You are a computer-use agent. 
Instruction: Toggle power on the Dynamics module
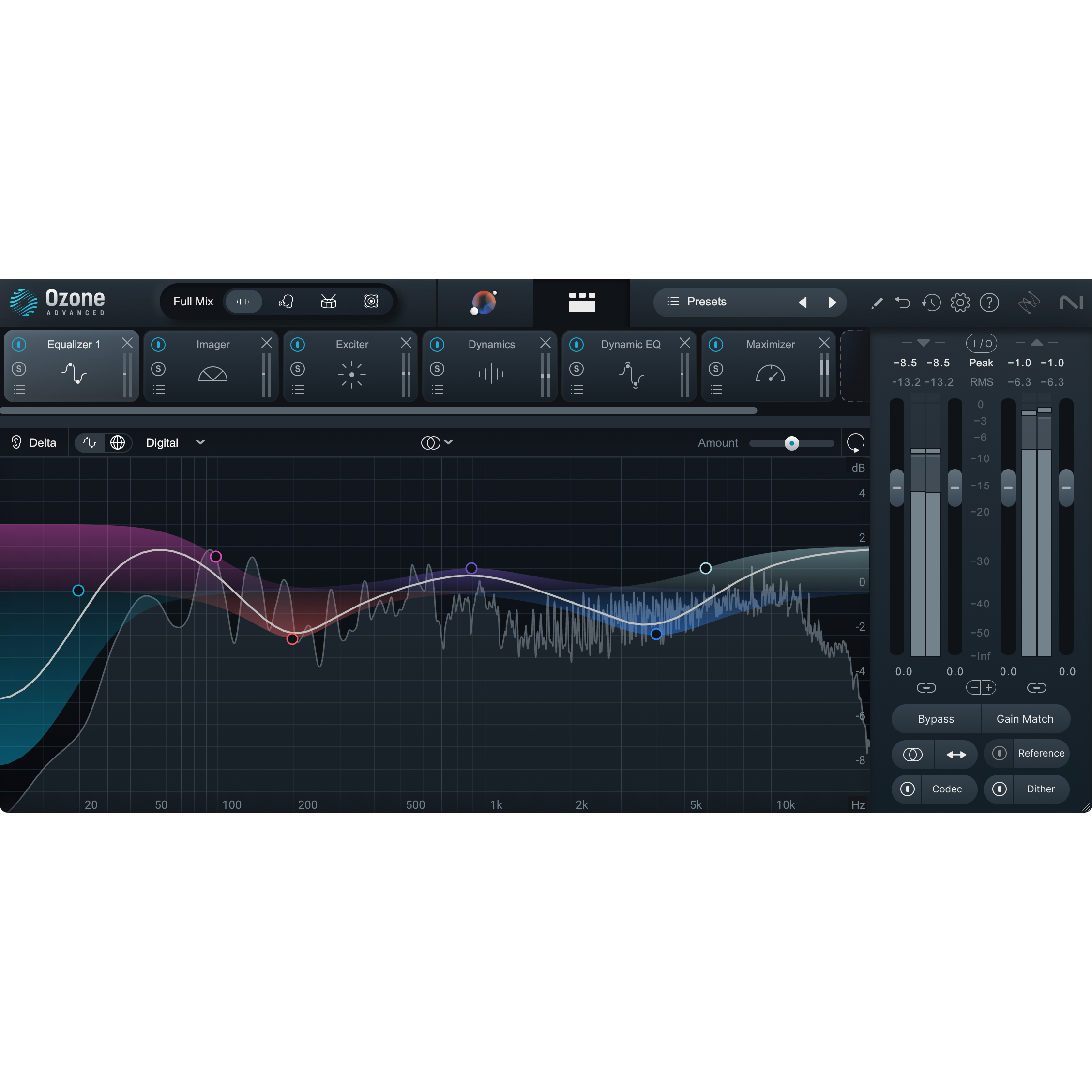(437, 344)
